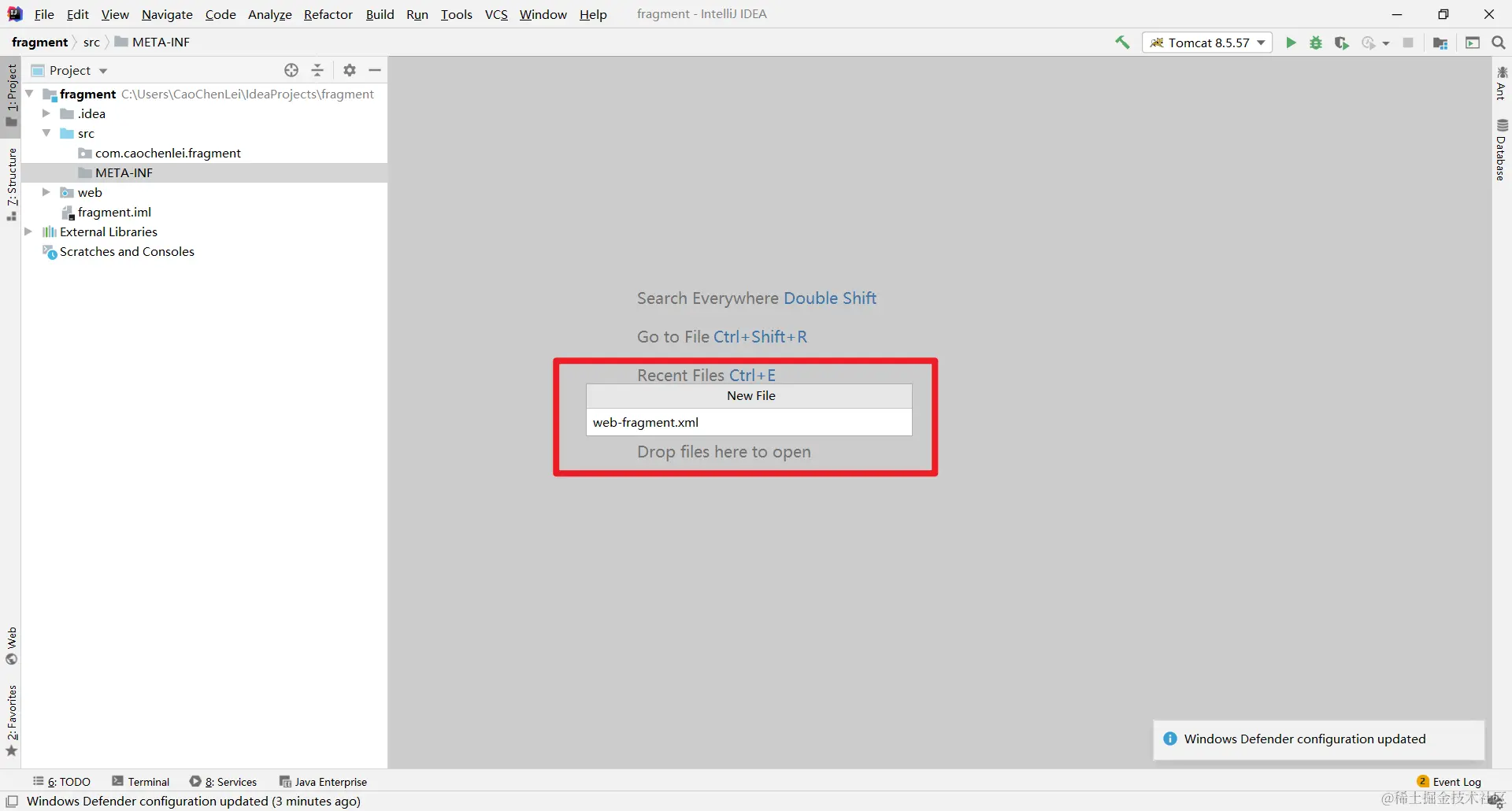The image size is (1512, 811).
Task: Open the 2: Favorites side tab
Action: pyautogui.click(x=11, y=720)
